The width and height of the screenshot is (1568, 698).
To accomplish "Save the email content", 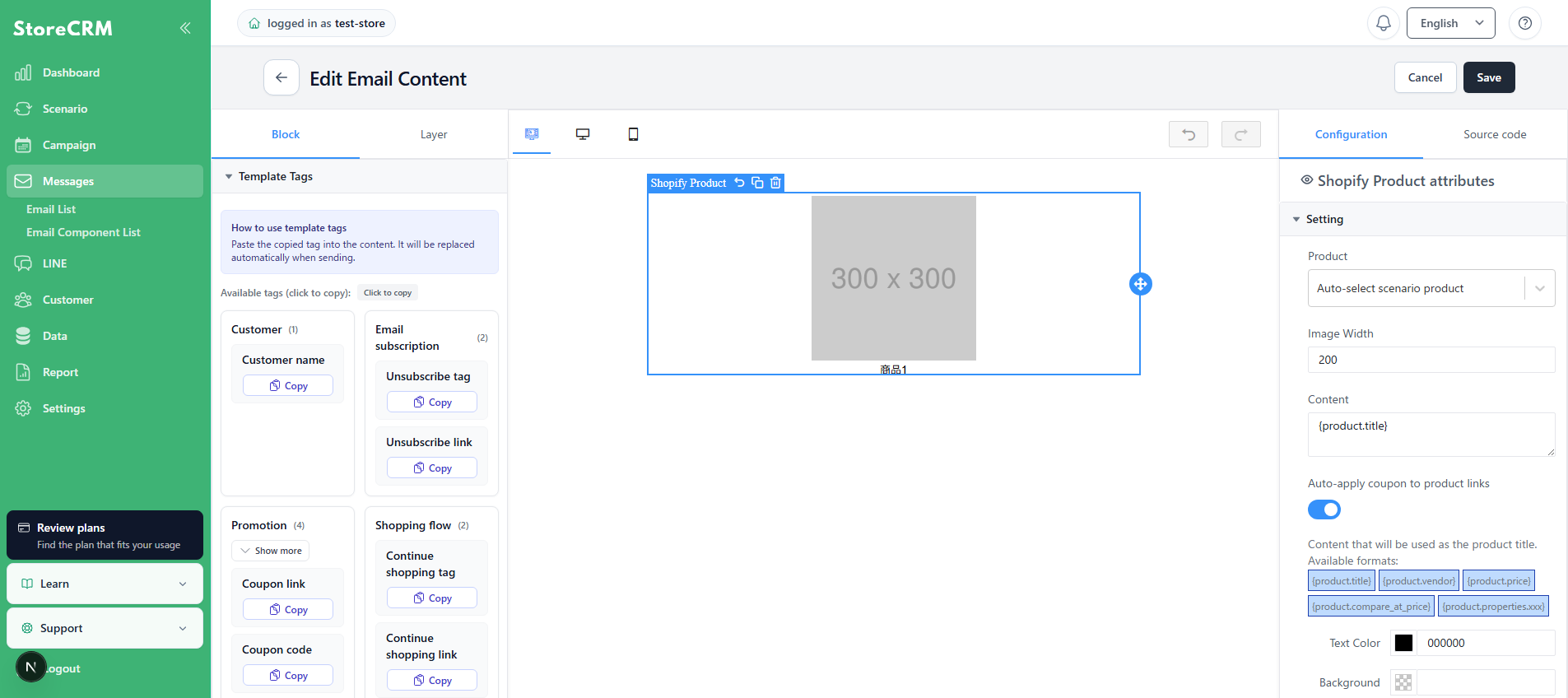I will tap(1488, 77).
